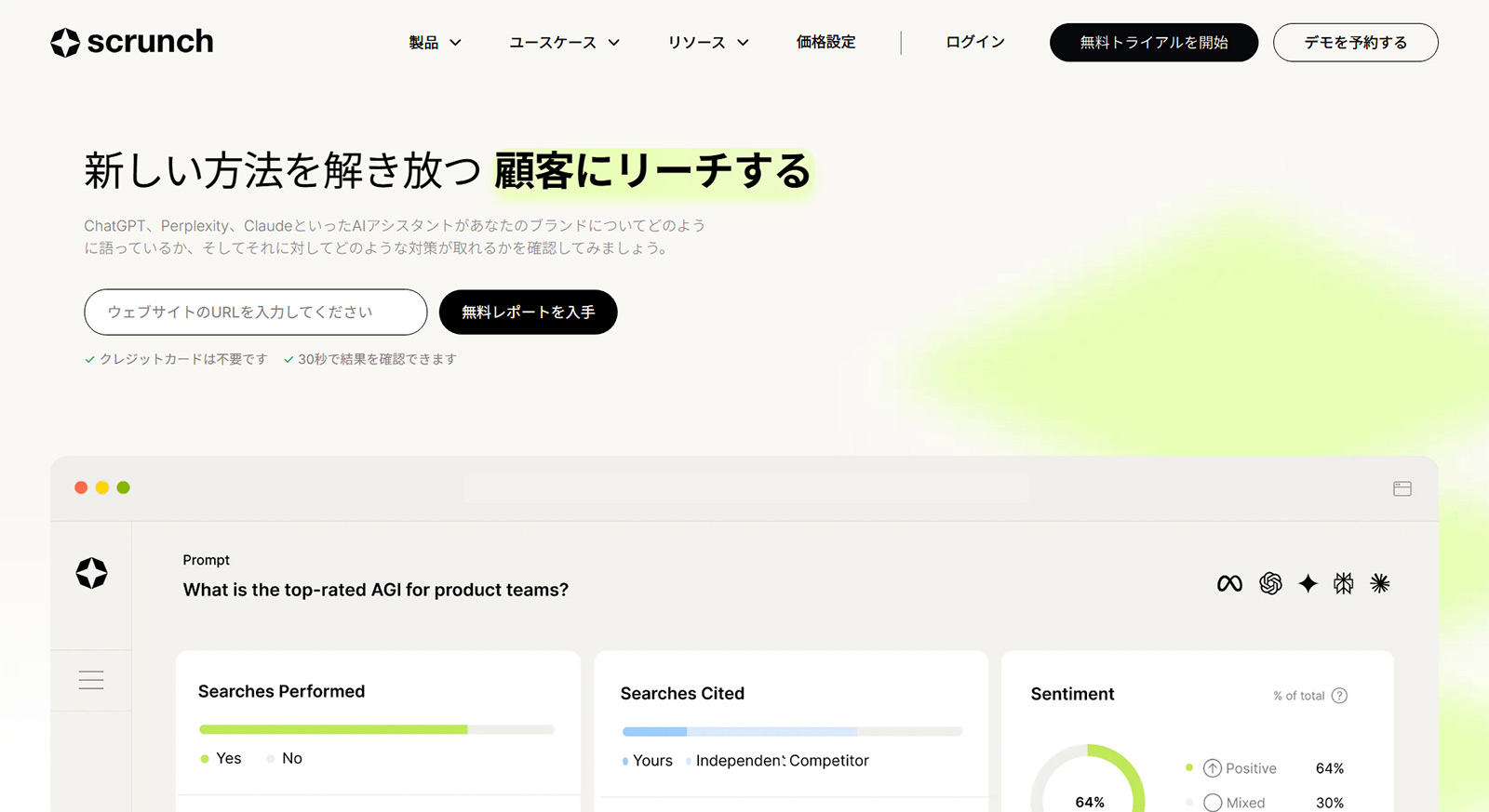Expand the リソース dropdown
The image size is (1489, 812).
click(708, 43)
